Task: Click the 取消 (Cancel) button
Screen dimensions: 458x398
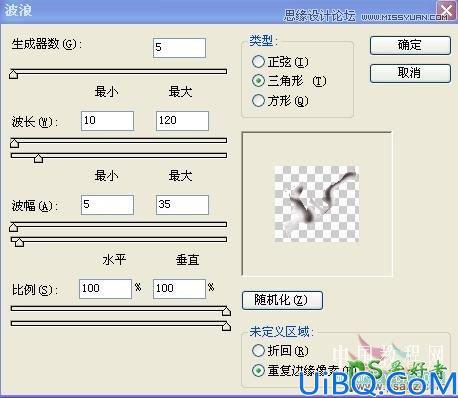Action: point(410,73)
